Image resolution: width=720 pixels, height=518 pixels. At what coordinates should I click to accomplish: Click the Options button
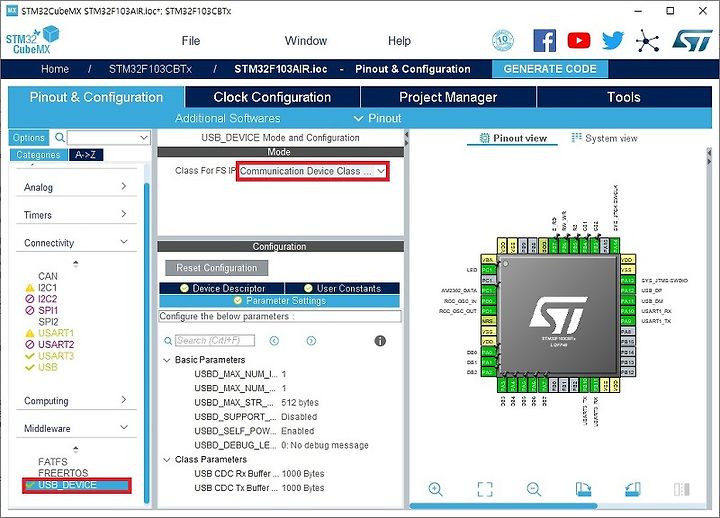[x=28, y=138]
